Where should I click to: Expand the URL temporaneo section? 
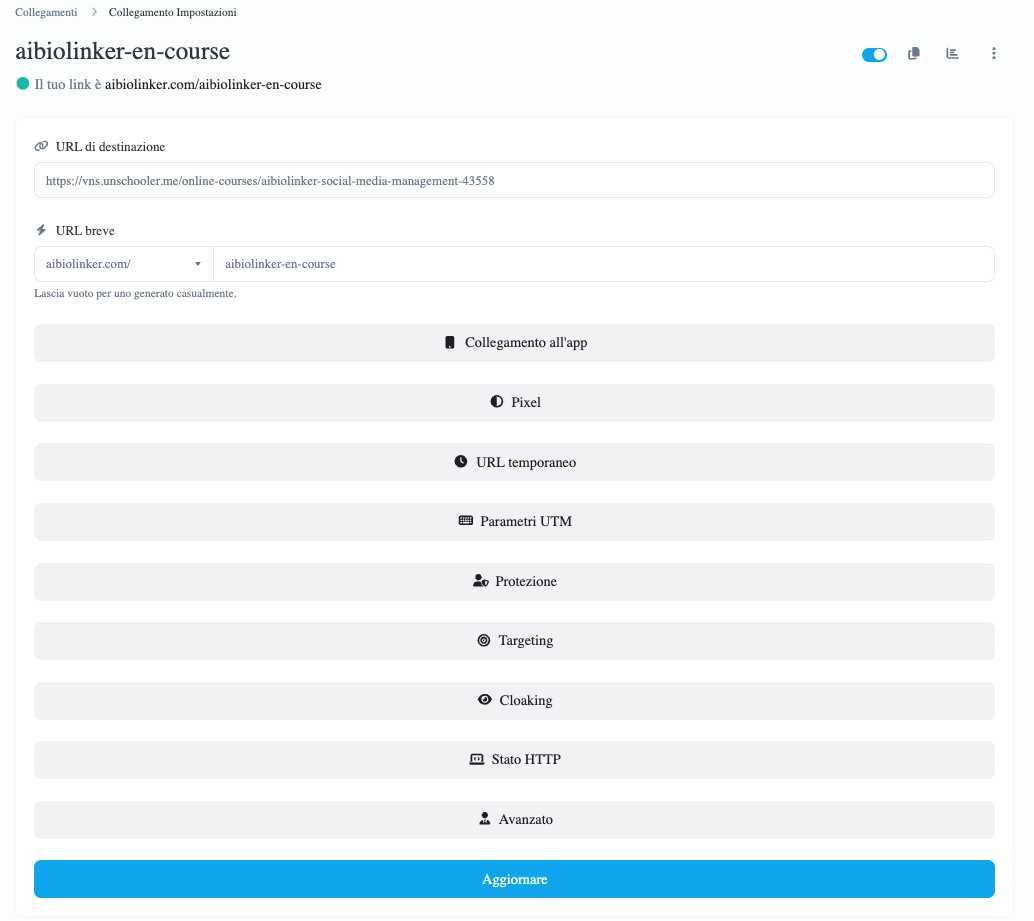(514, 463)
